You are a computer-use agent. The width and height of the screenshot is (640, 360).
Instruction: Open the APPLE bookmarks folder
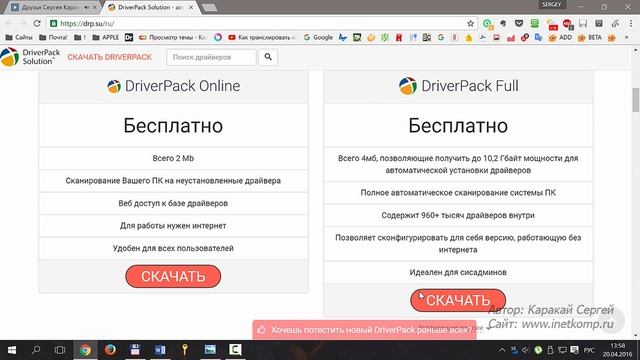[106, 38]
